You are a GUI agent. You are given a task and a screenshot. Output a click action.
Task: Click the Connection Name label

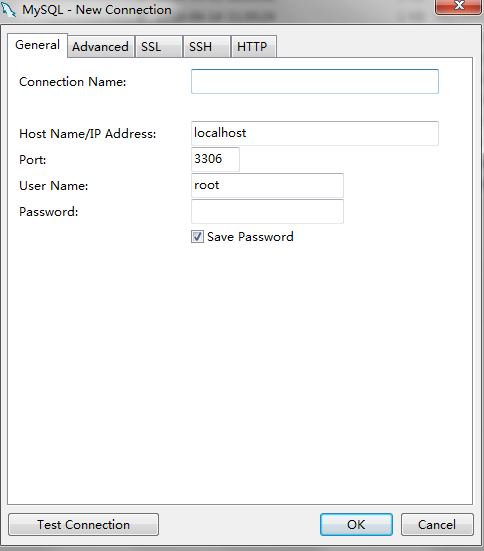tap(72, 82)
